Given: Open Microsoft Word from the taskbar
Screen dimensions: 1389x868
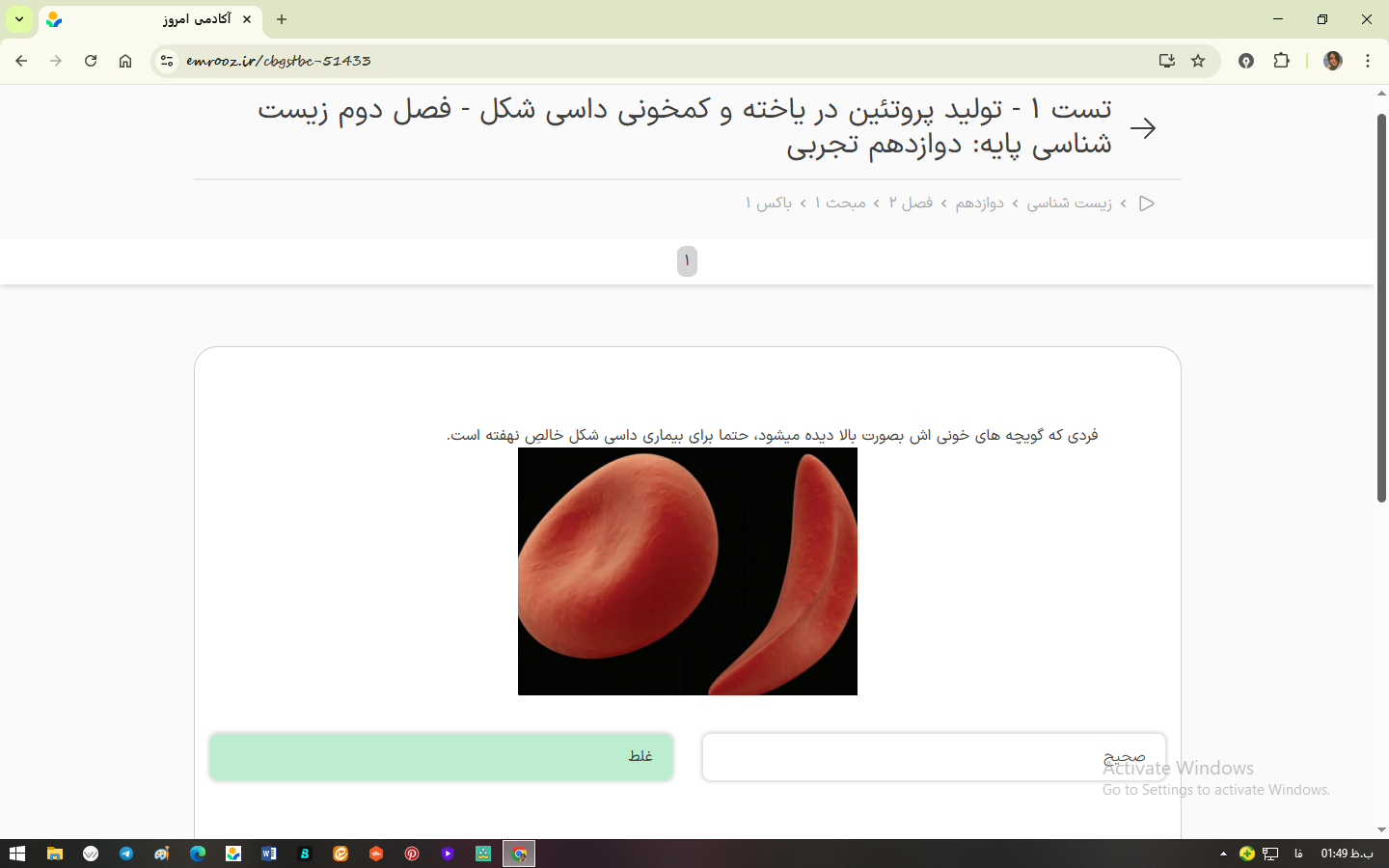Looking at the screenshot, I should [x=269, y=854].
